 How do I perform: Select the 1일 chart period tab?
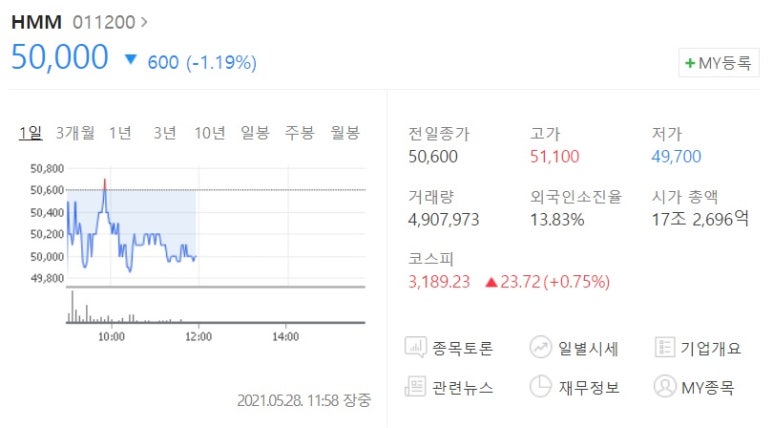(x=31, y=133)
